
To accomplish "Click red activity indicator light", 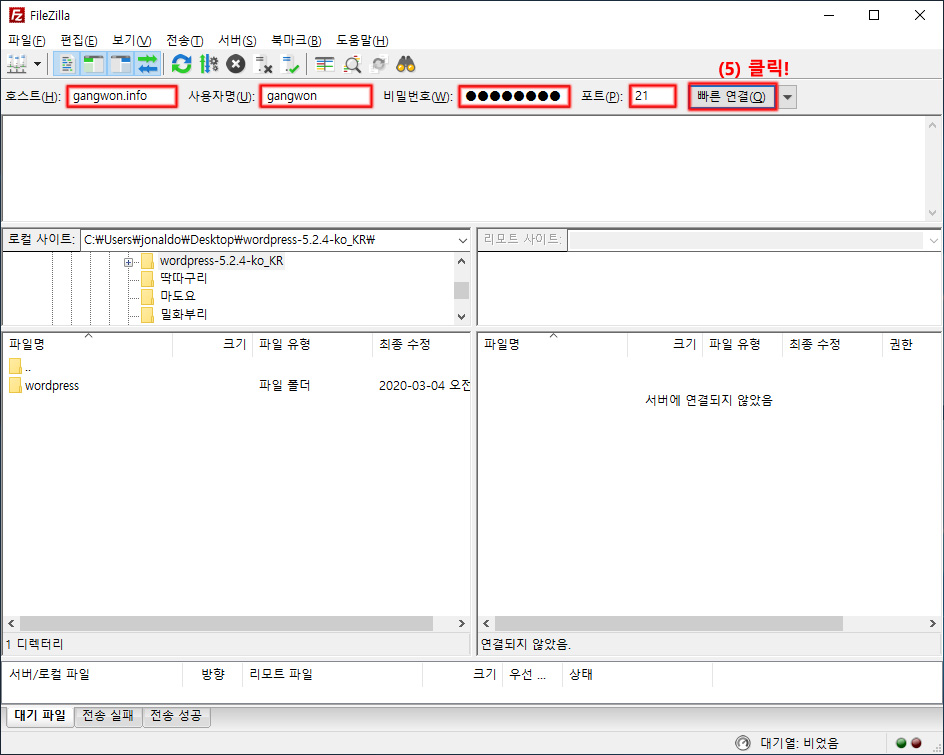I will coord(916,743).
